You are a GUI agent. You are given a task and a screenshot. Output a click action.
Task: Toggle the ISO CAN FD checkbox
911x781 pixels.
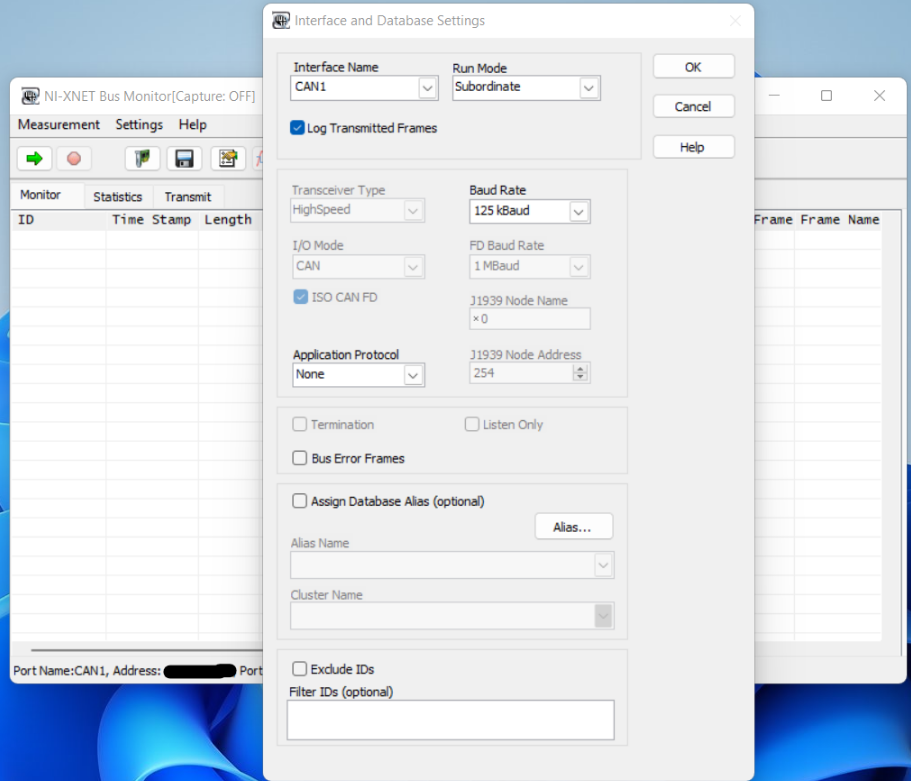[300, 297]
